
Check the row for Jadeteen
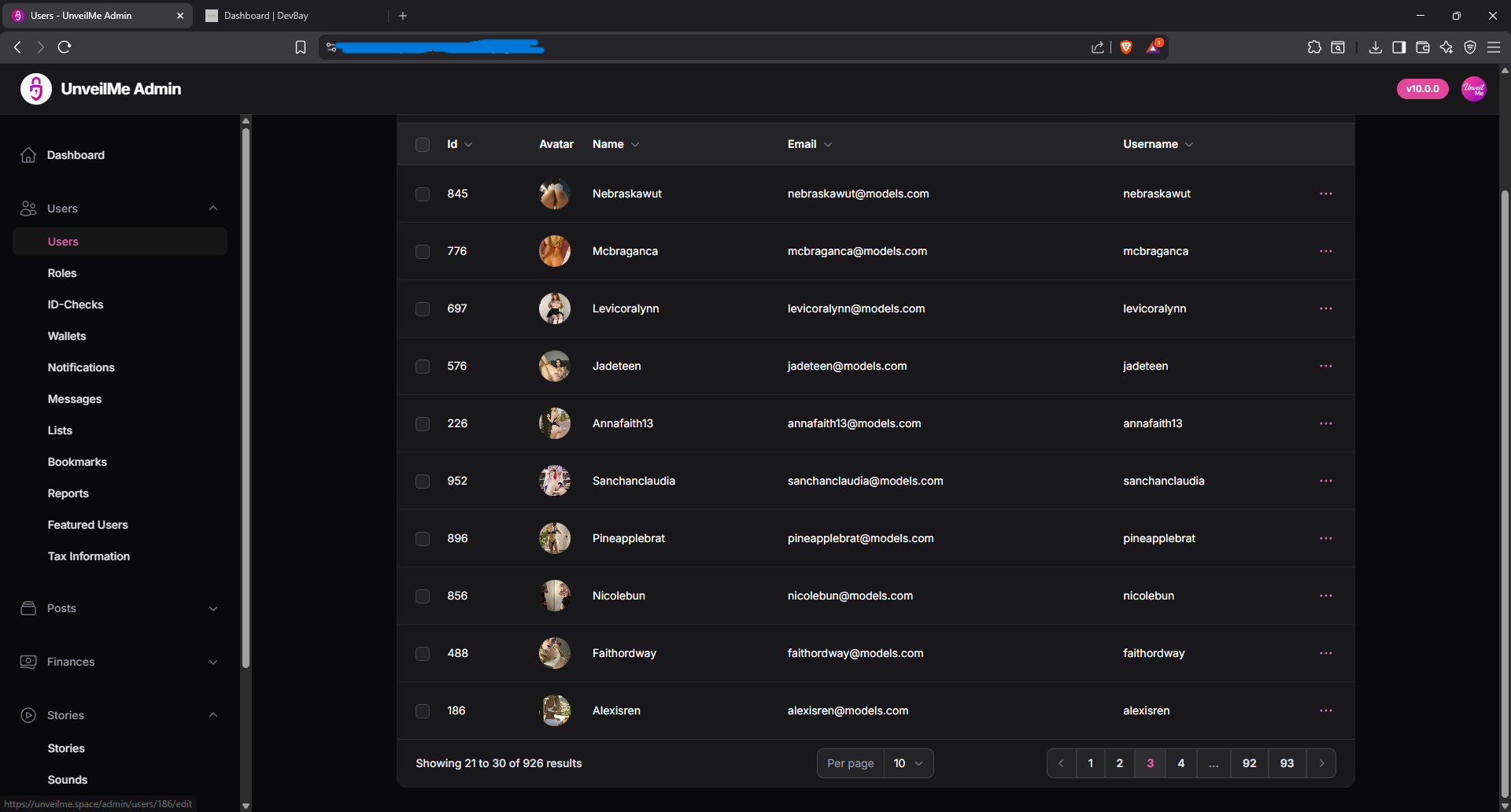pyautogui.click(x=423, y=366)
